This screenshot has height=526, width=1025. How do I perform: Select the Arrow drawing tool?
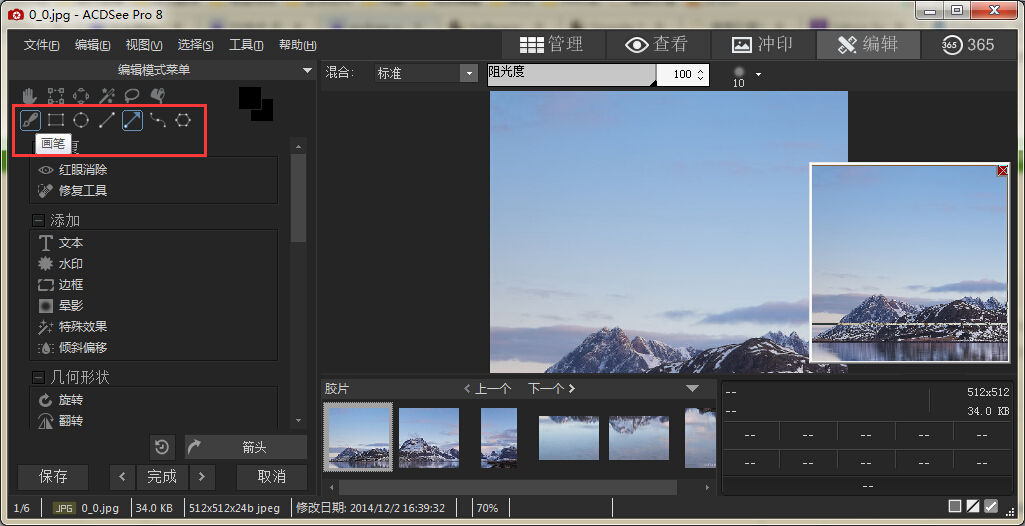click(x=132, y=121)
